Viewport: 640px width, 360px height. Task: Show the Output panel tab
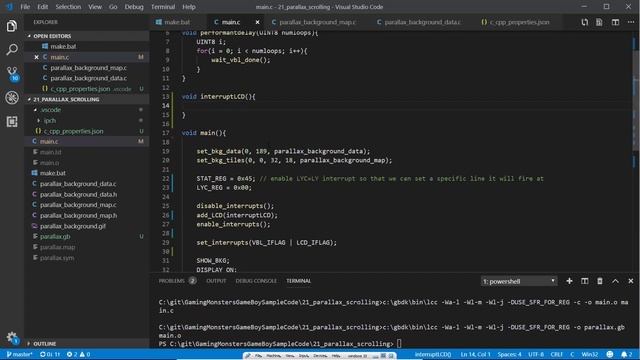216,281
